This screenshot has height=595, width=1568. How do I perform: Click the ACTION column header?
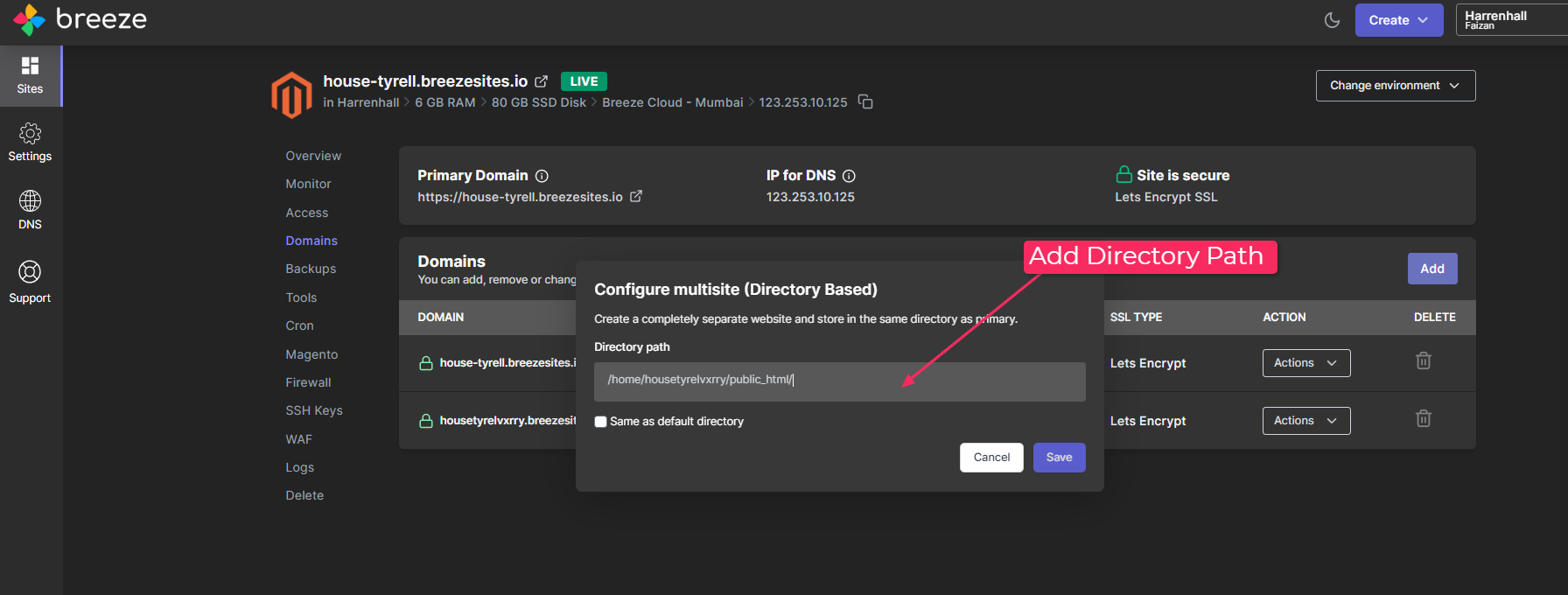(x=1284, y=318)
